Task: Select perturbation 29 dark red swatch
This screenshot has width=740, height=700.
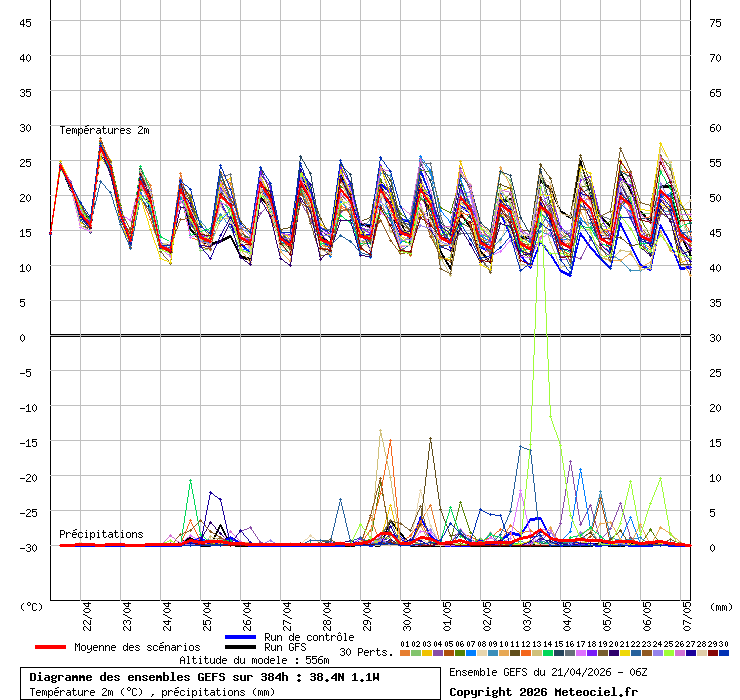Action: (x=713, y=653)
